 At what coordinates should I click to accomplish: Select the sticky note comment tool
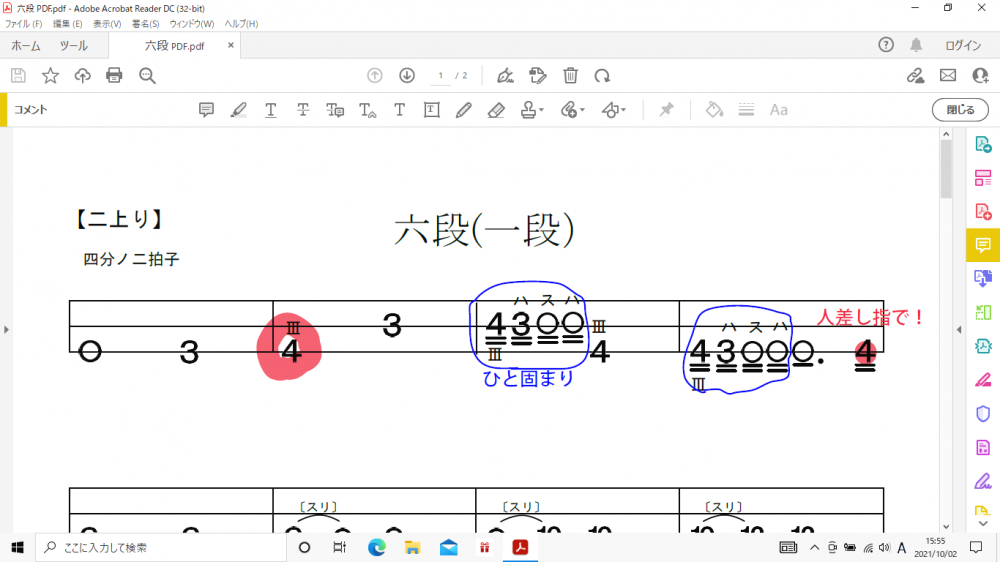pyautogui.click(x=207, y=110)
